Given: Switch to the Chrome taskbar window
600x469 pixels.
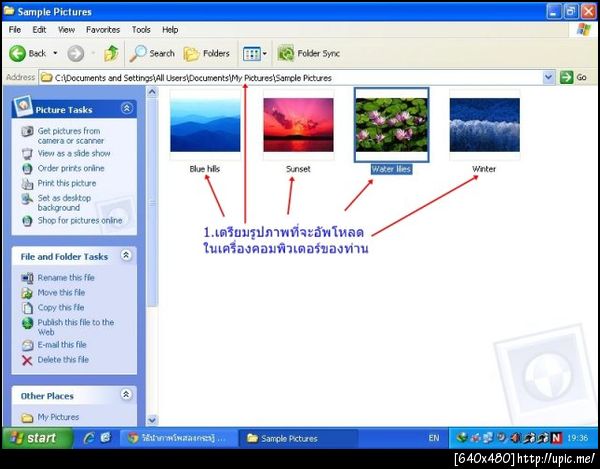Looking at the screenshot, I should [x=178, y=438].
